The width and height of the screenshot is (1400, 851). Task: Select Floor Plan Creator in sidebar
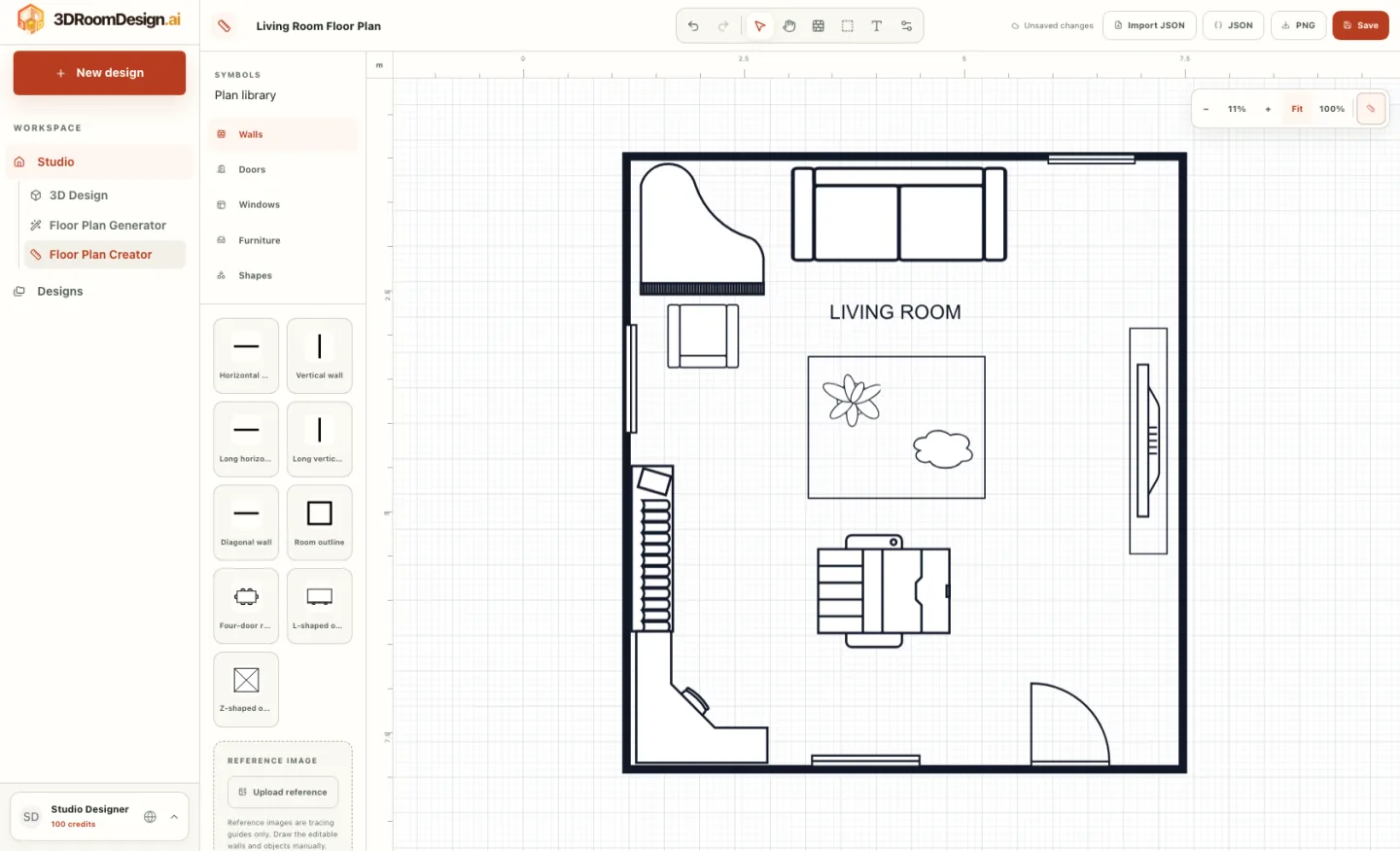coord(104,255)
